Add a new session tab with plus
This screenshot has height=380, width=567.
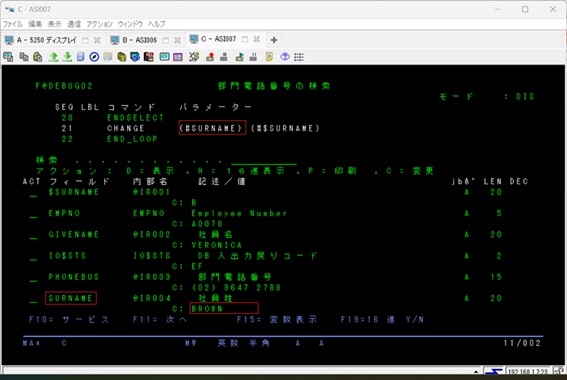click(274, 40)
